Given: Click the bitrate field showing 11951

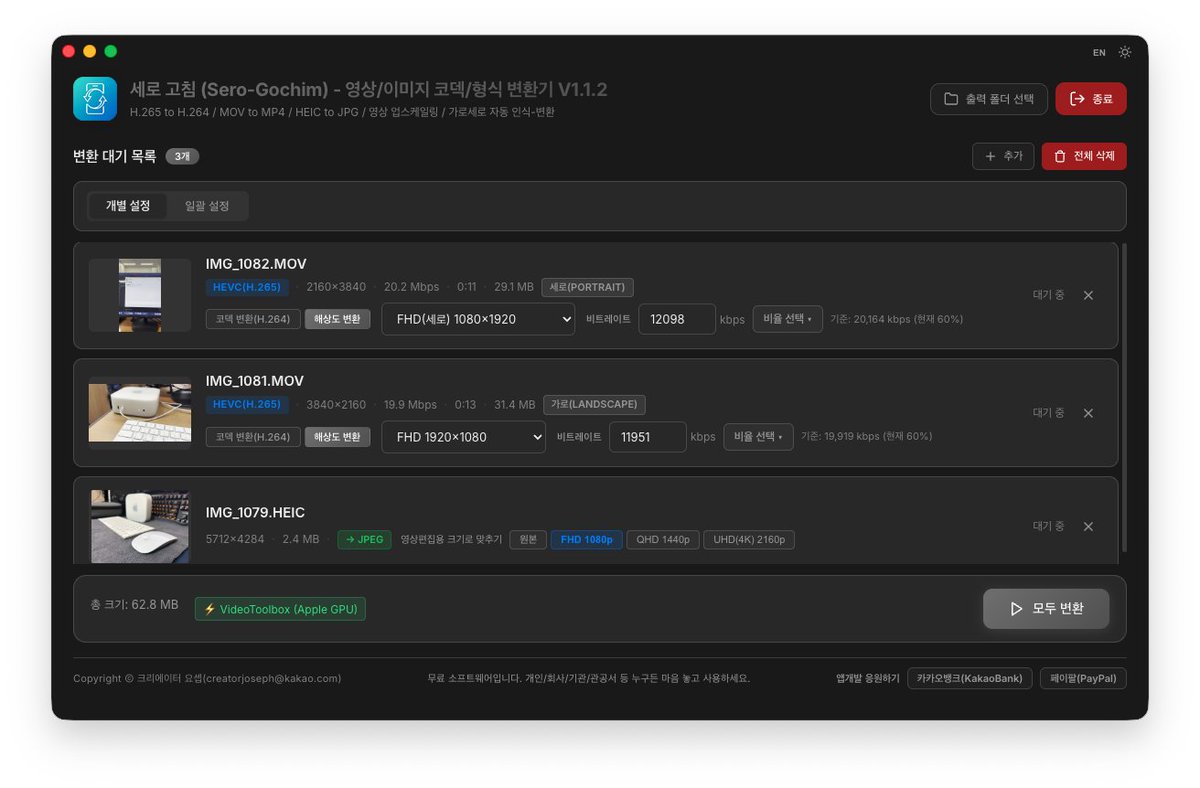Looking at the screenshot, I should [x=648, y=437].
